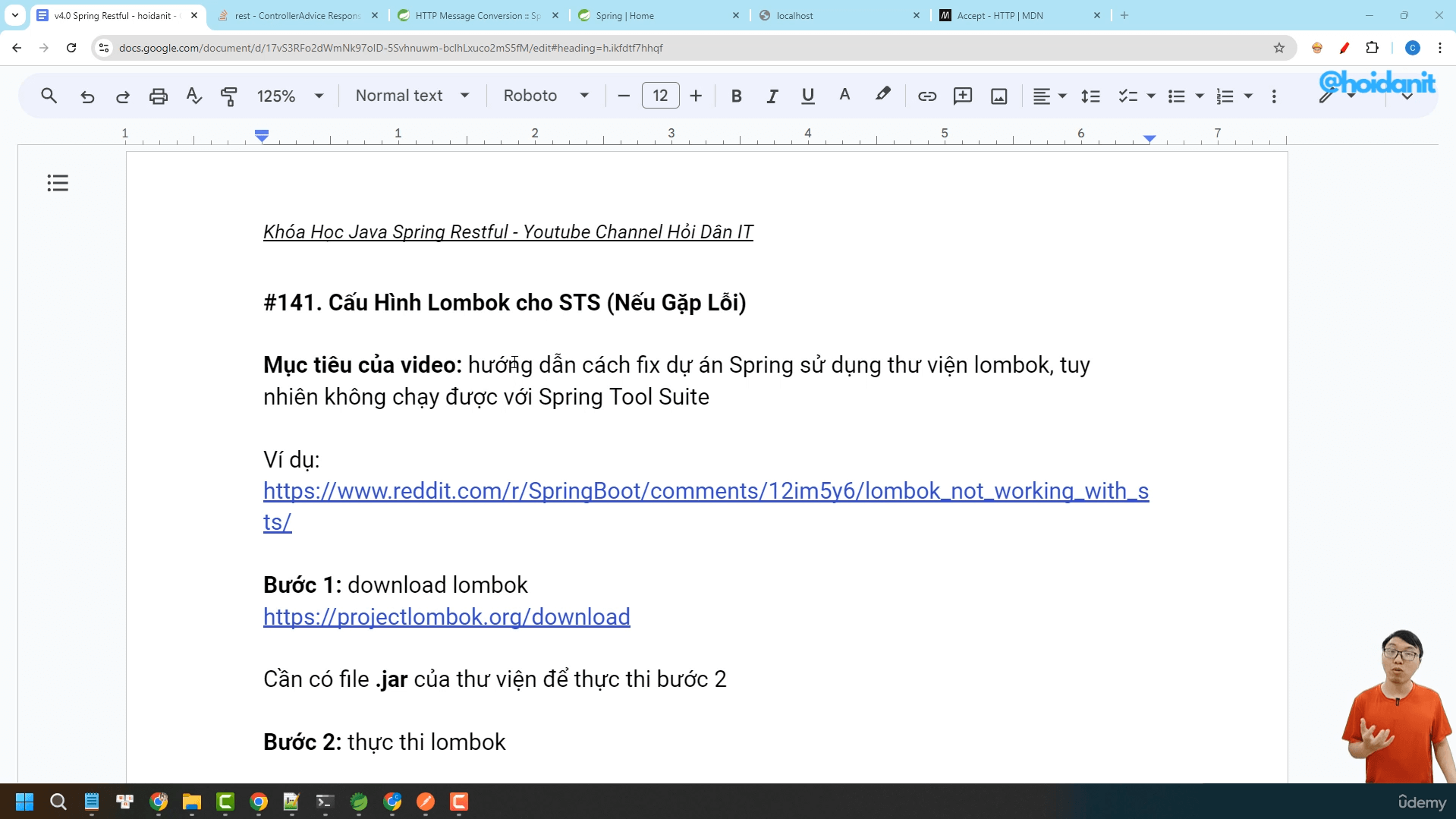Switch to the localhost tab
This screenshot has height=819, width=1456.
[x=838, y=15]
